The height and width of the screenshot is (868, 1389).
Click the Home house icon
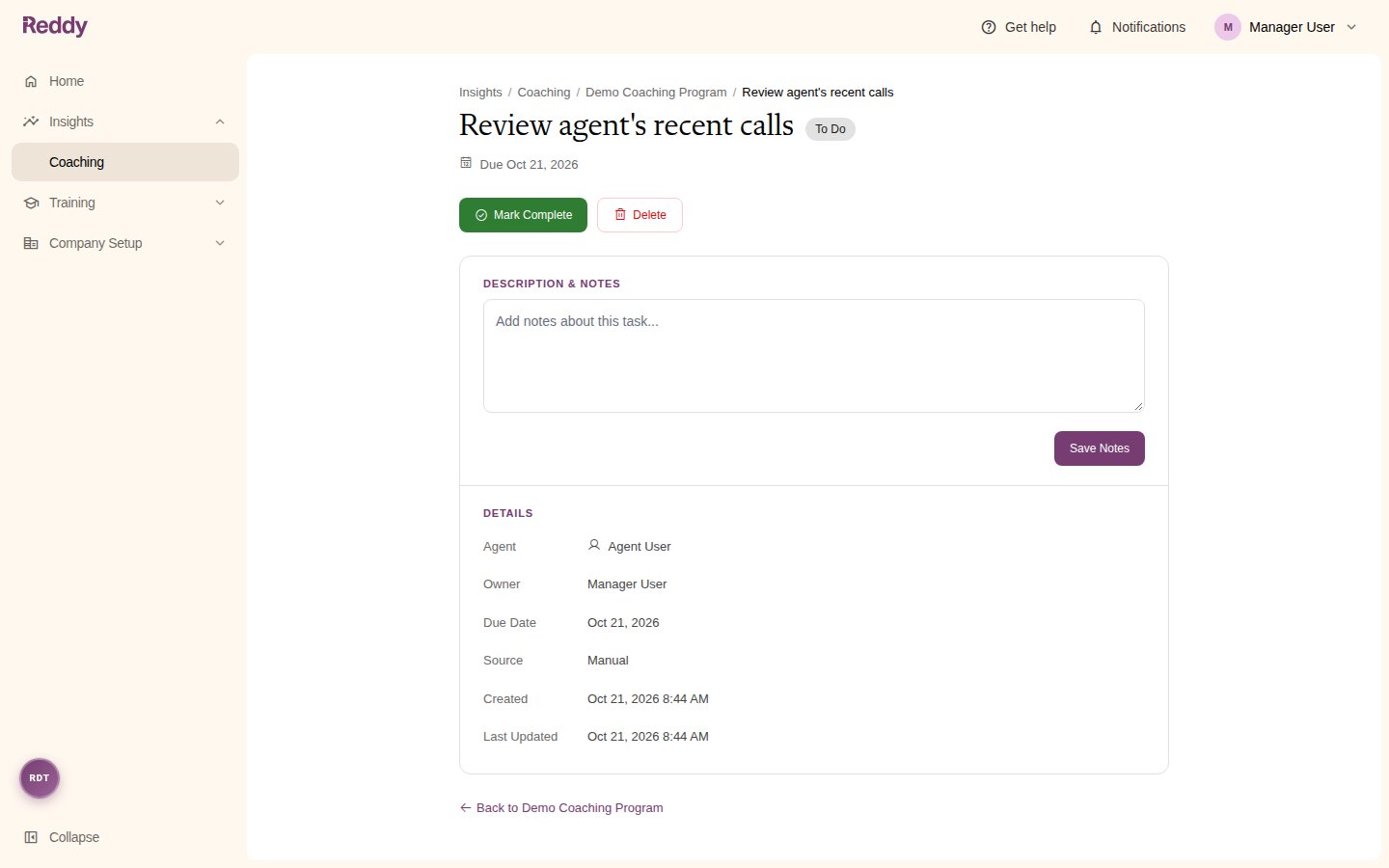click(x=31, y=81)
